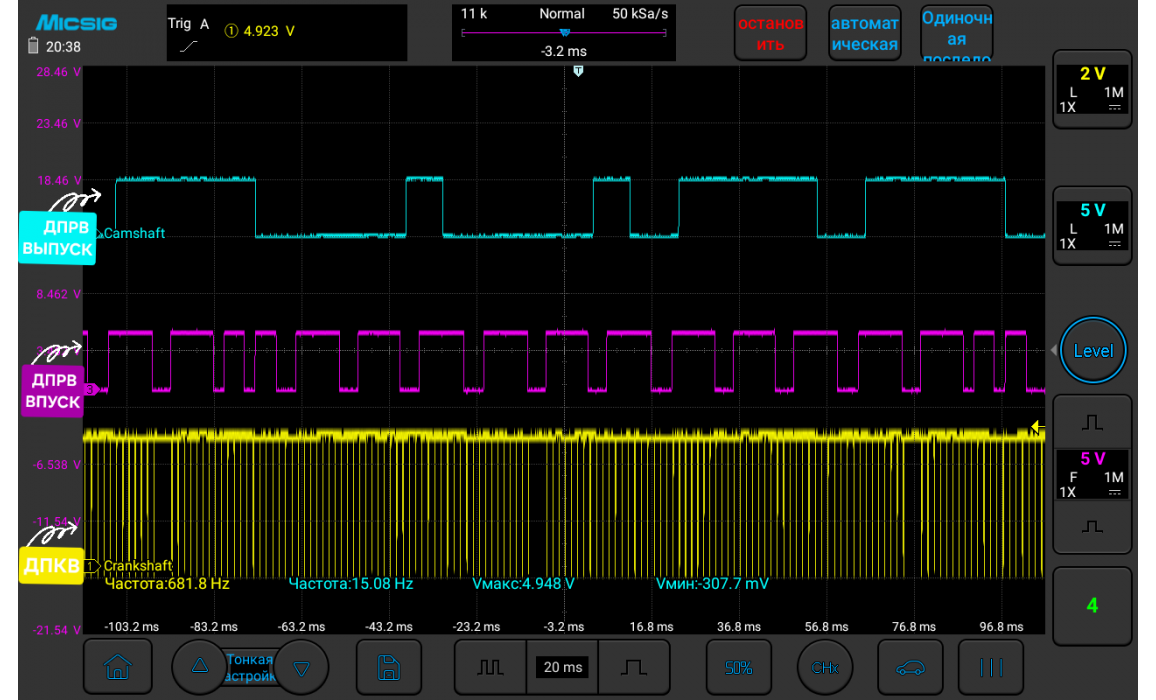Decrease timebase with multi-pulse icon
1156x700 pixels.
(489, 667)
